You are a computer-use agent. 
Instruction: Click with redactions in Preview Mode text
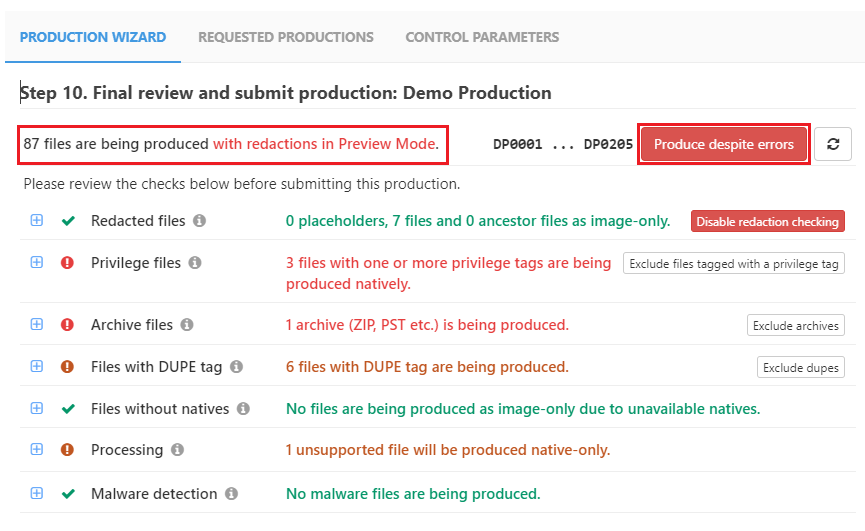[326, 144]
